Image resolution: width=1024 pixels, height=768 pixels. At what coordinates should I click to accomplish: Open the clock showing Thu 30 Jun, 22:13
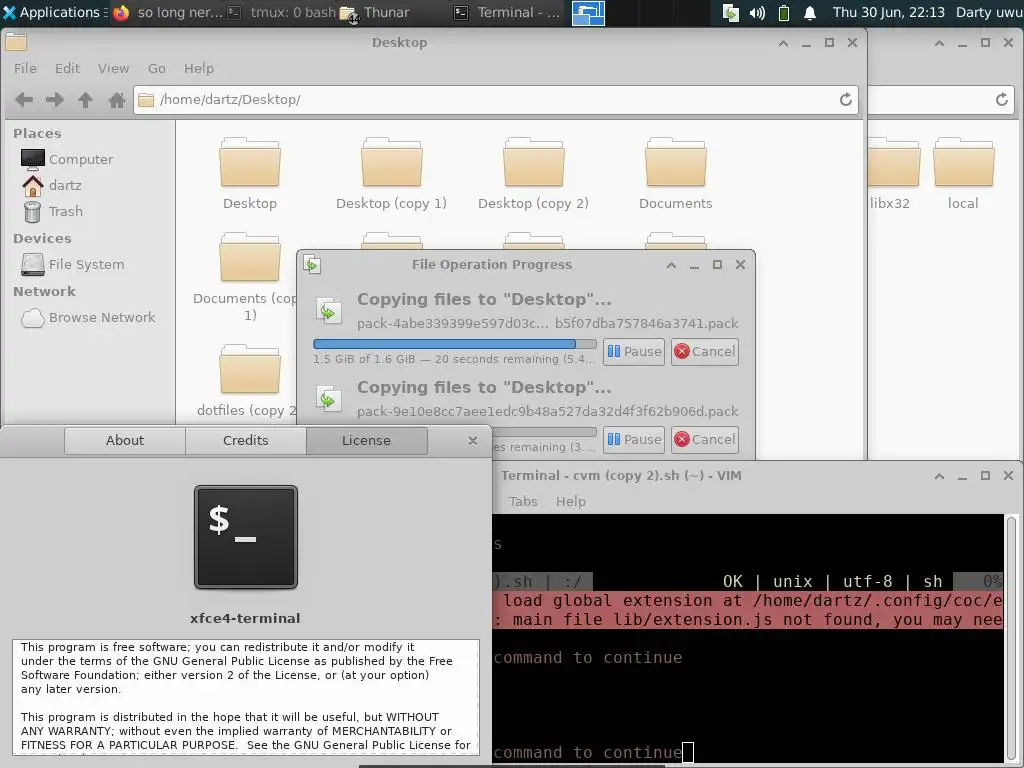tap(889, 12)
